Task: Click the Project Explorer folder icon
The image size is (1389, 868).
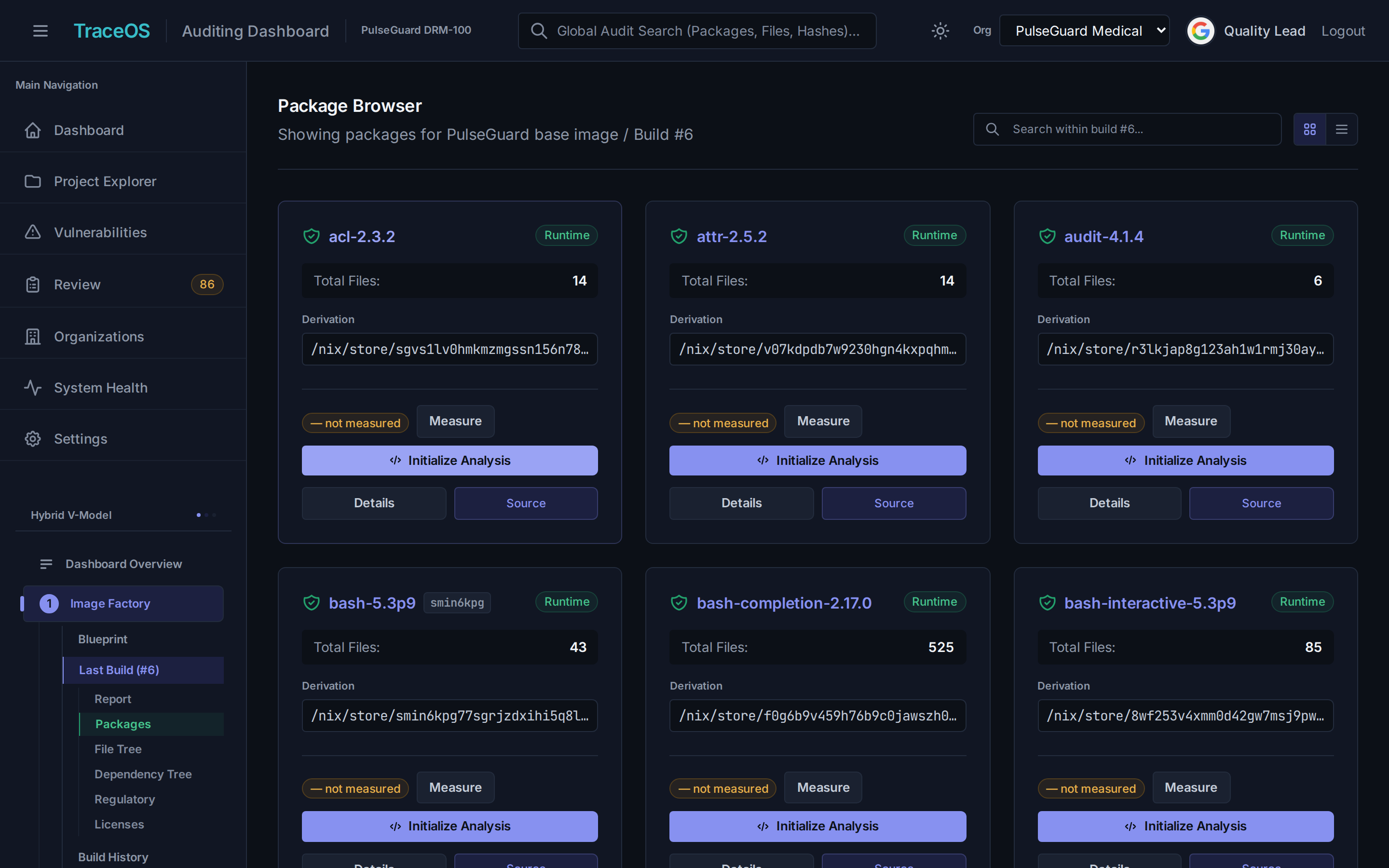Action: (x=33, y=181)
